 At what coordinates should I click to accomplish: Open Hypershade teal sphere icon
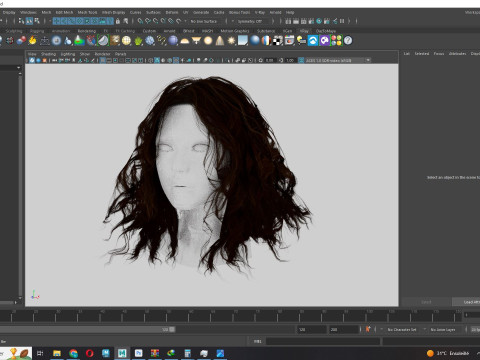pyautogui.click(x=319, y=21)
